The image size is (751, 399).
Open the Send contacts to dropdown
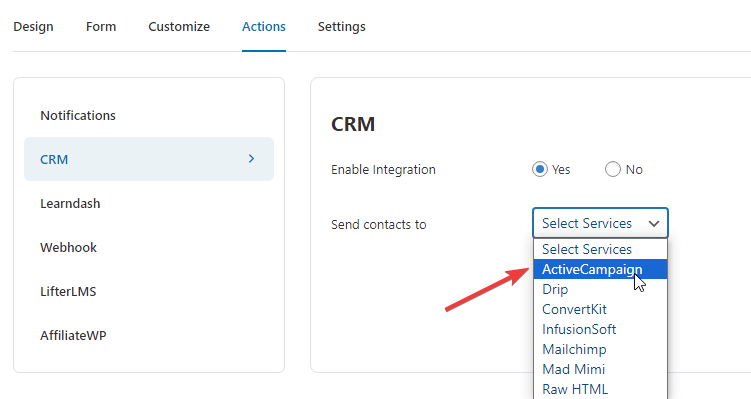[x=600, y=223]
